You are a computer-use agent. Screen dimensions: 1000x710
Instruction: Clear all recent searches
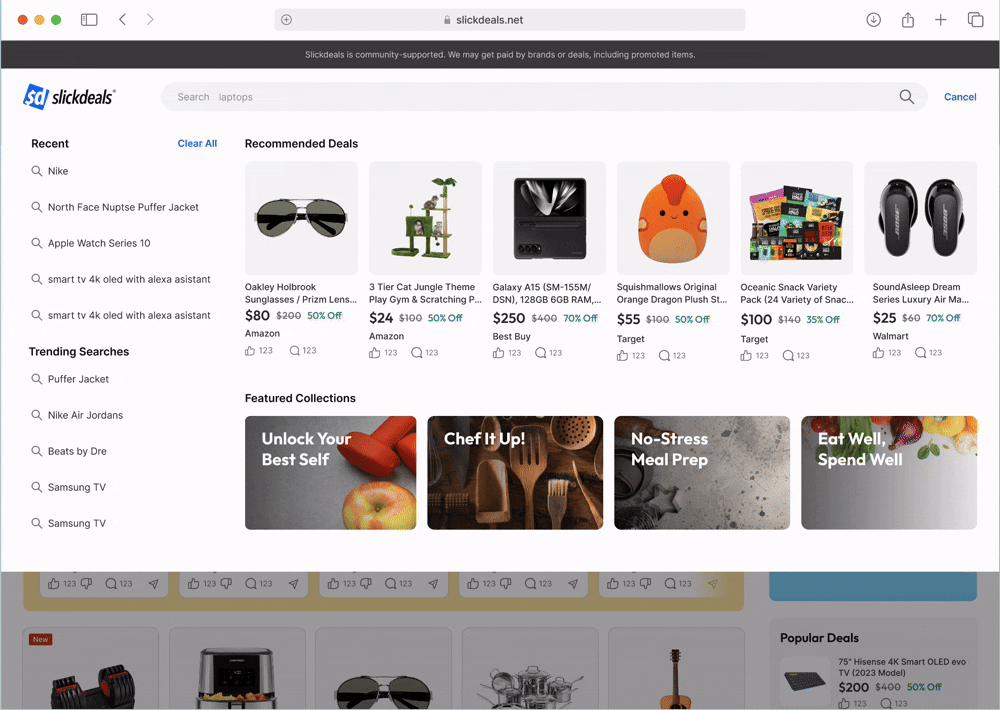tap(197, 144)
